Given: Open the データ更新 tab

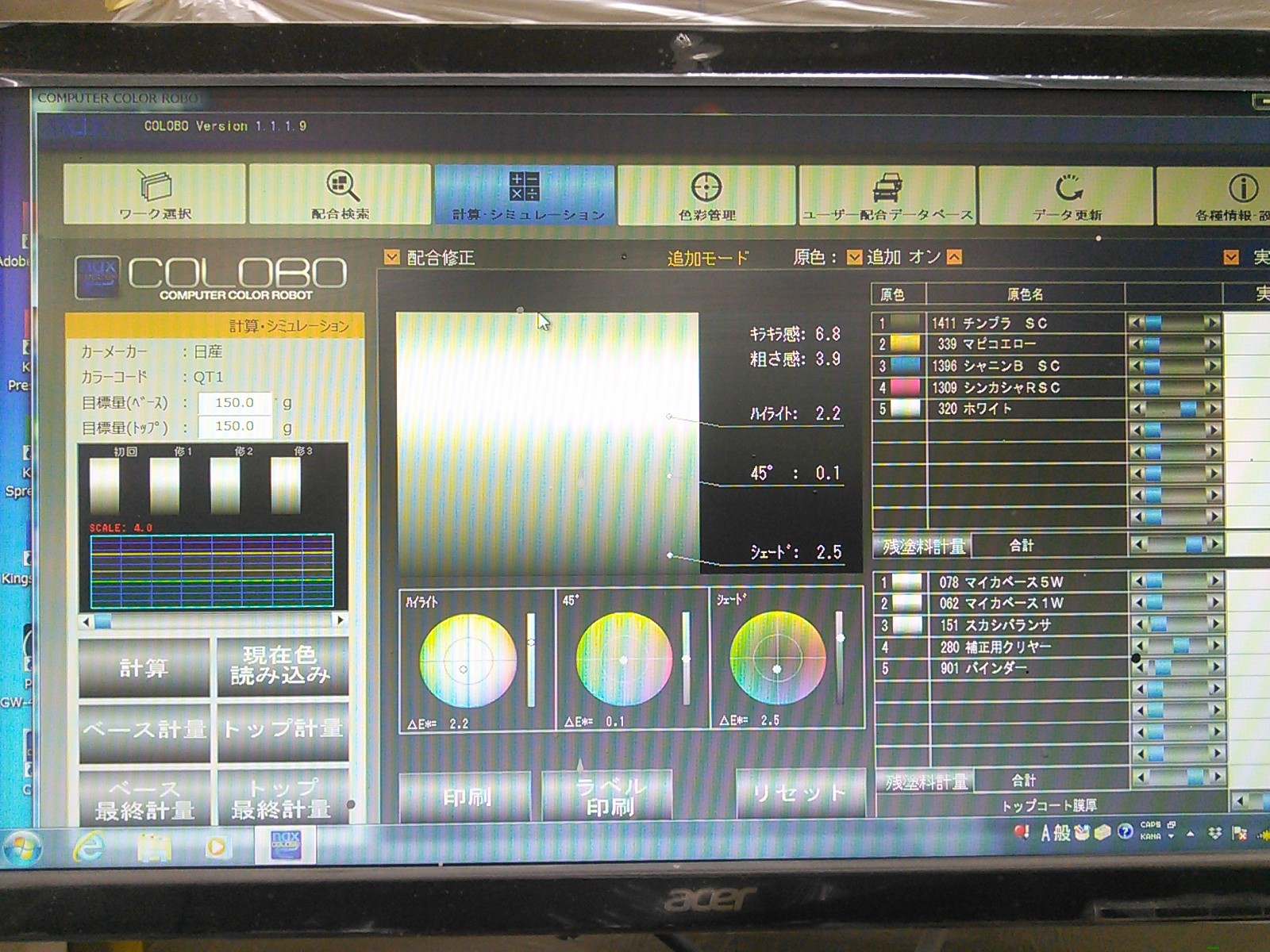Looking at the screenshot, I should point(1067,196).
